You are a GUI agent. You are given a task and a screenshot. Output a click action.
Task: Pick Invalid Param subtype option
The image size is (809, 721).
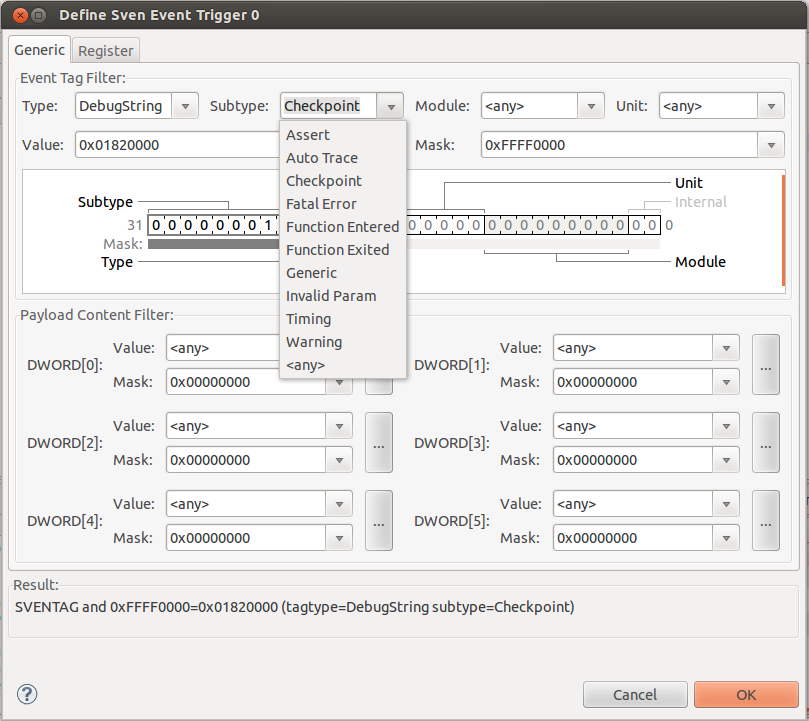[x=331, y=296]
